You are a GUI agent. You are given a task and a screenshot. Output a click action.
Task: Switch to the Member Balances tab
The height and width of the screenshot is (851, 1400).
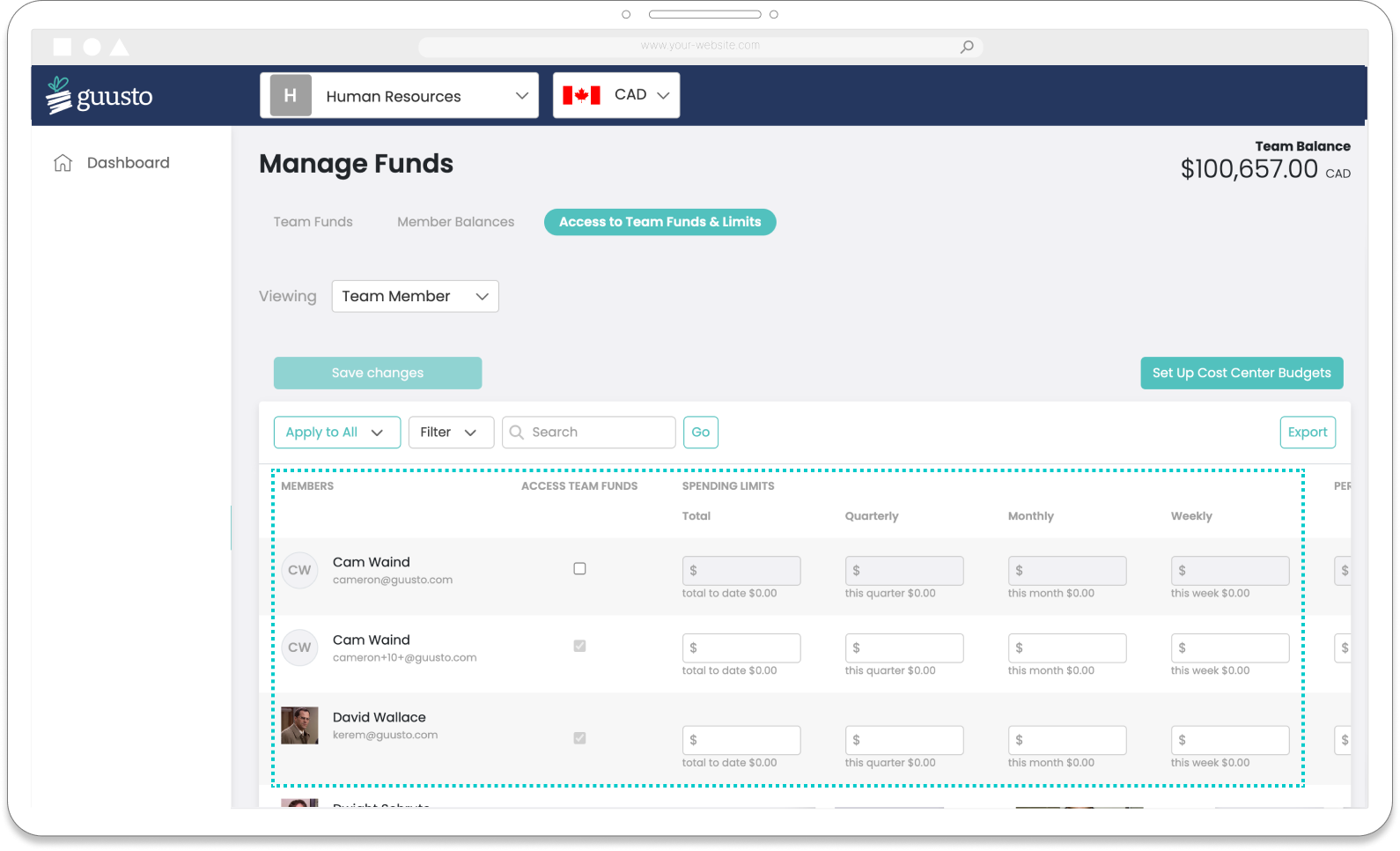[x=455, y=222]
